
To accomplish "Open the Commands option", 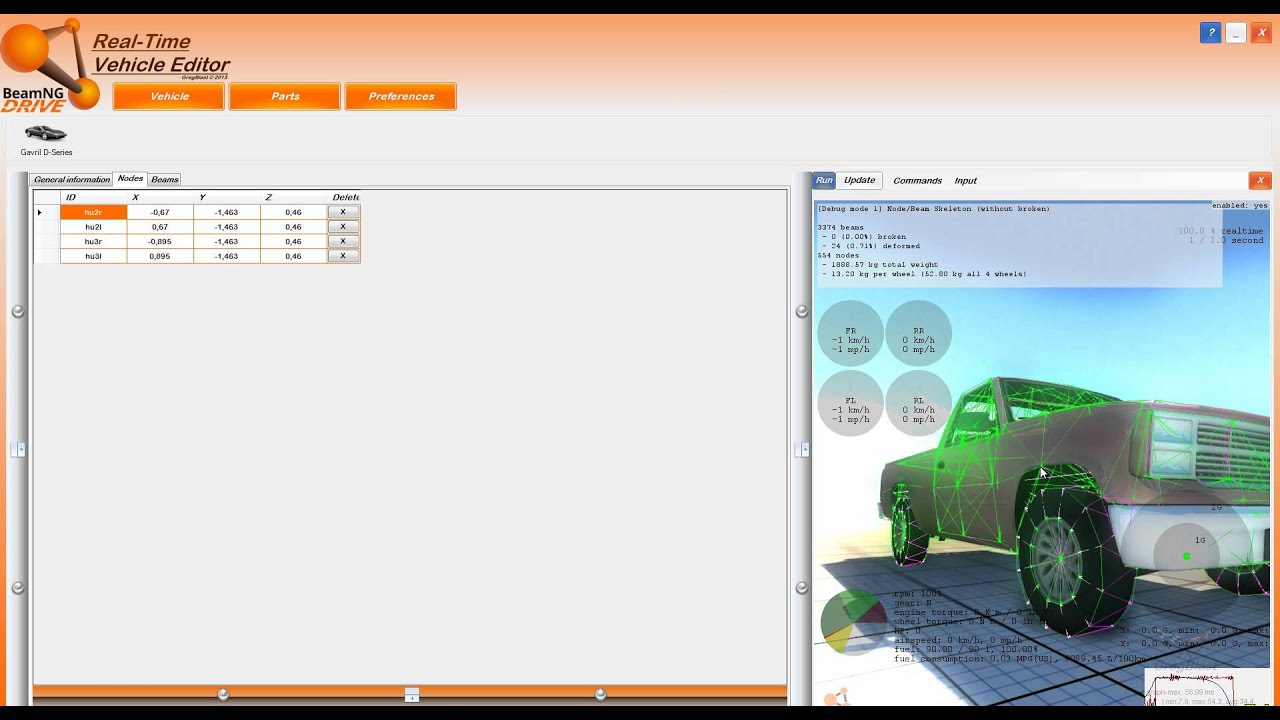I will [917, 181].
